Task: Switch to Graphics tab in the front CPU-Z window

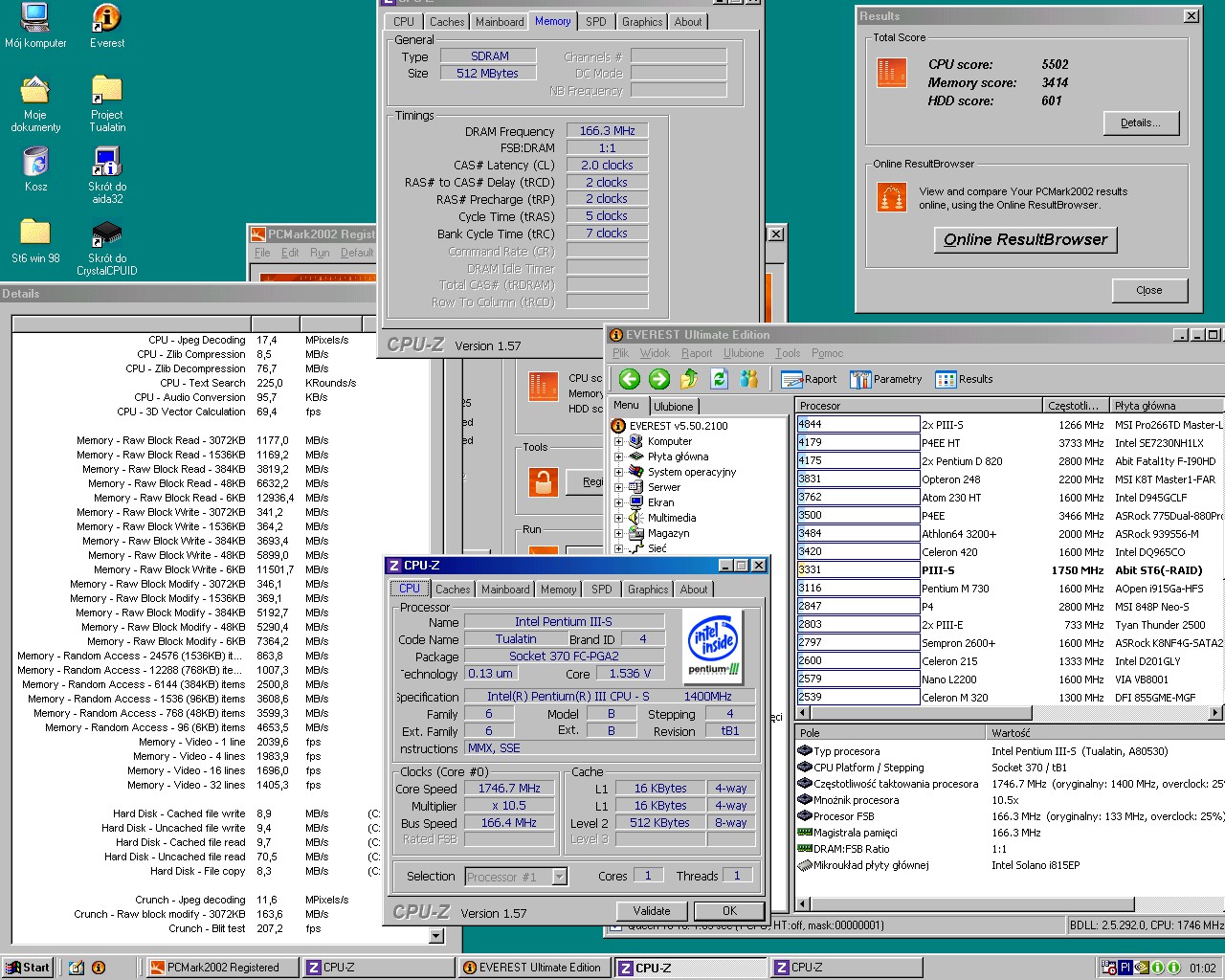Action: (648, 590)
